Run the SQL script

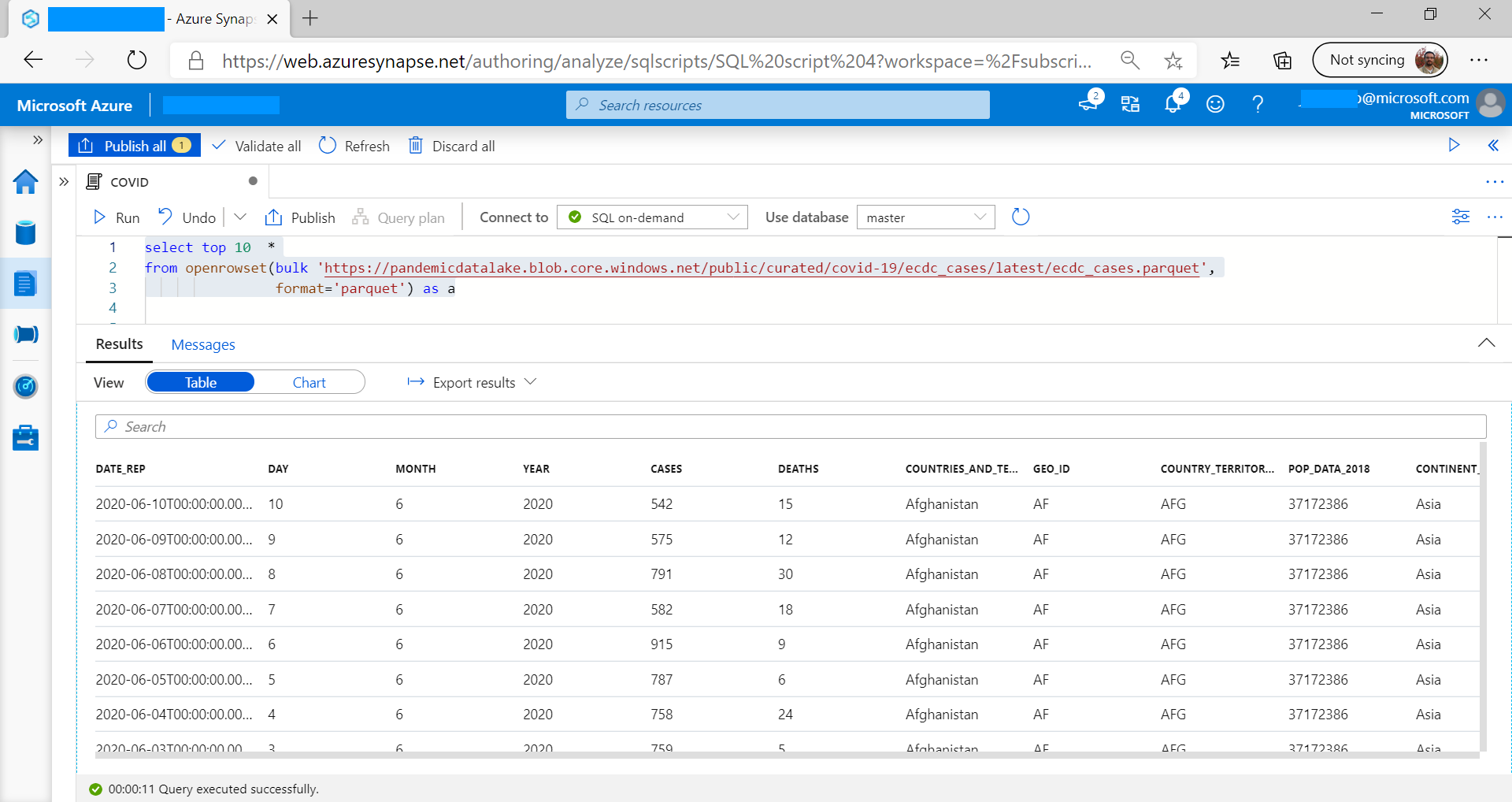(117, 217)
